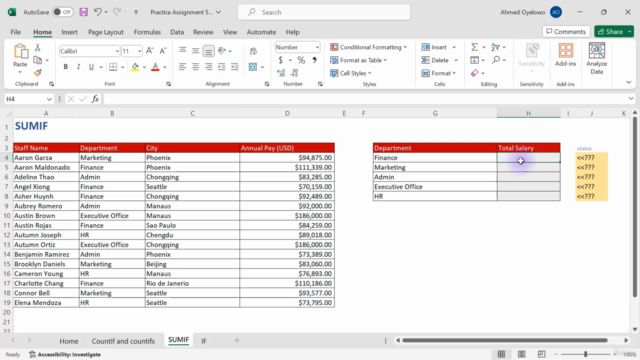
Task: Toggle Italic formatting
Action: (x=78, y=67)
